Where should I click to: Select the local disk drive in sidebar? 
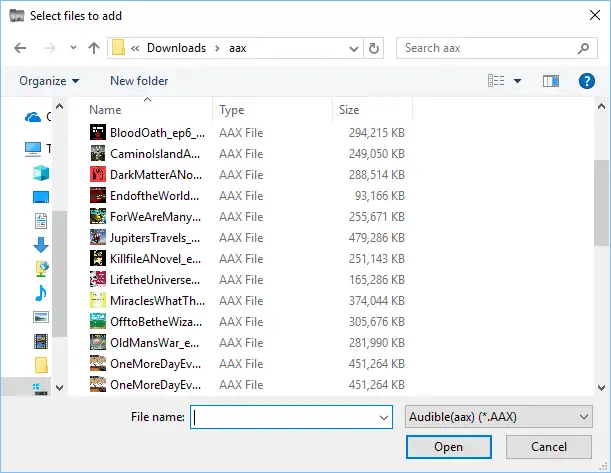40,389
